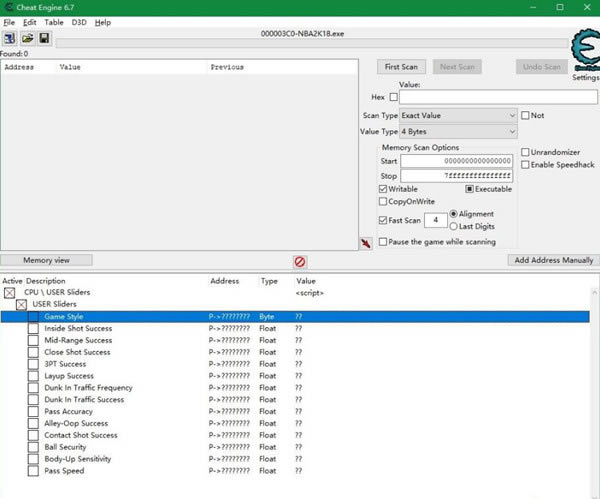Activate the Game Style entry checkbox
This screenshot has width=600, height=499.
[33, 317]
